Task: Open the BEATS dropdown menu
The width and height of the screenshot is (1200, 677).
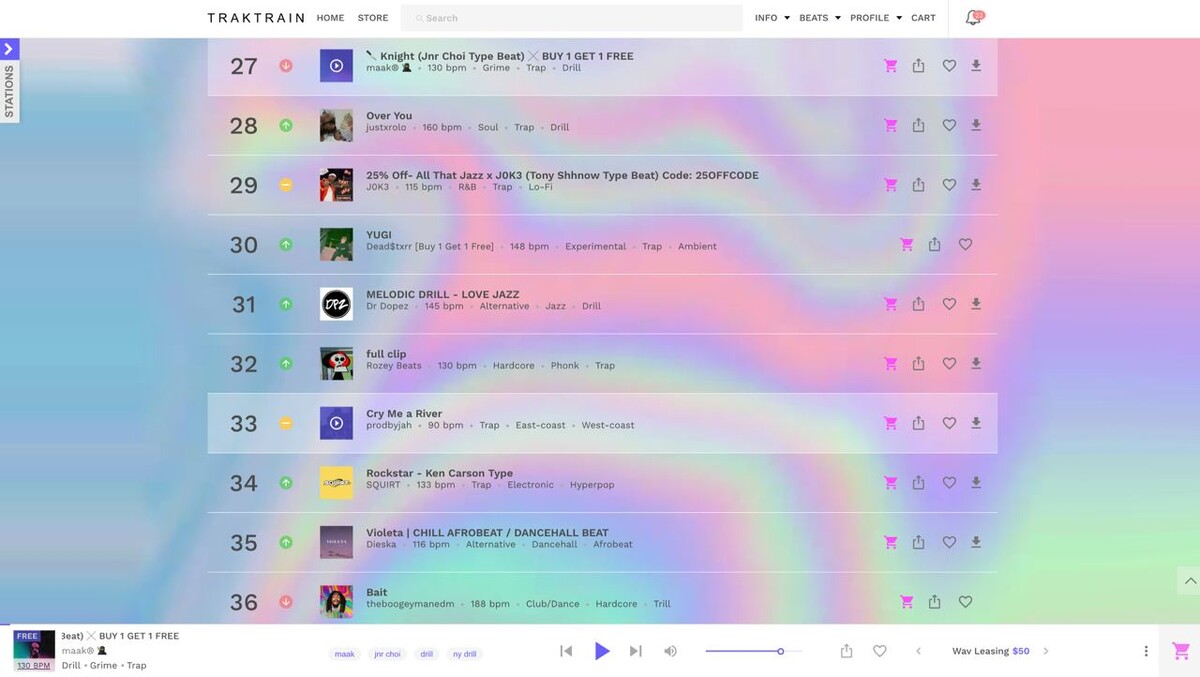Action: (820, 18)
